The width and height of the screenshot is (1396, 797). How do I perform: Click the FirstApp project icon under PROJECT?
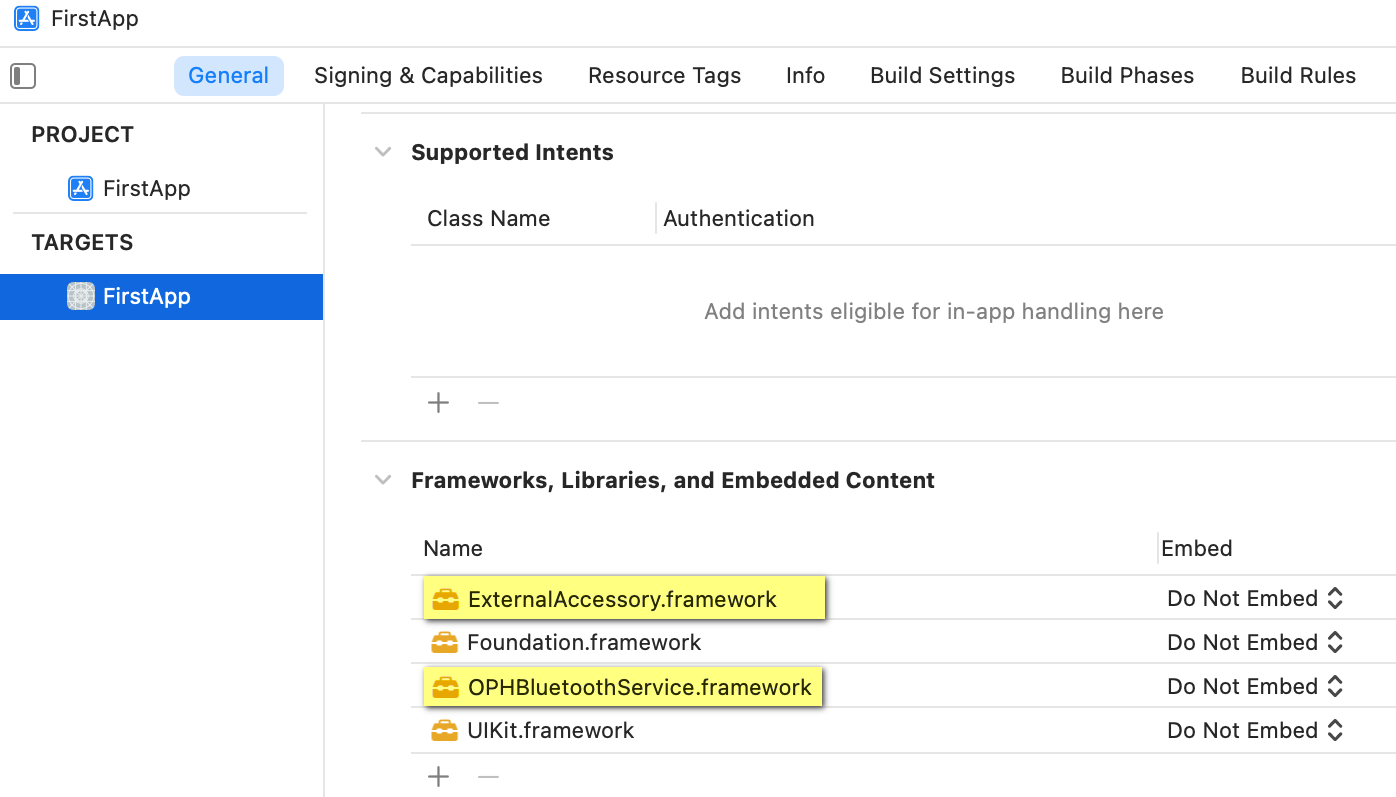(x=80, y=188)
